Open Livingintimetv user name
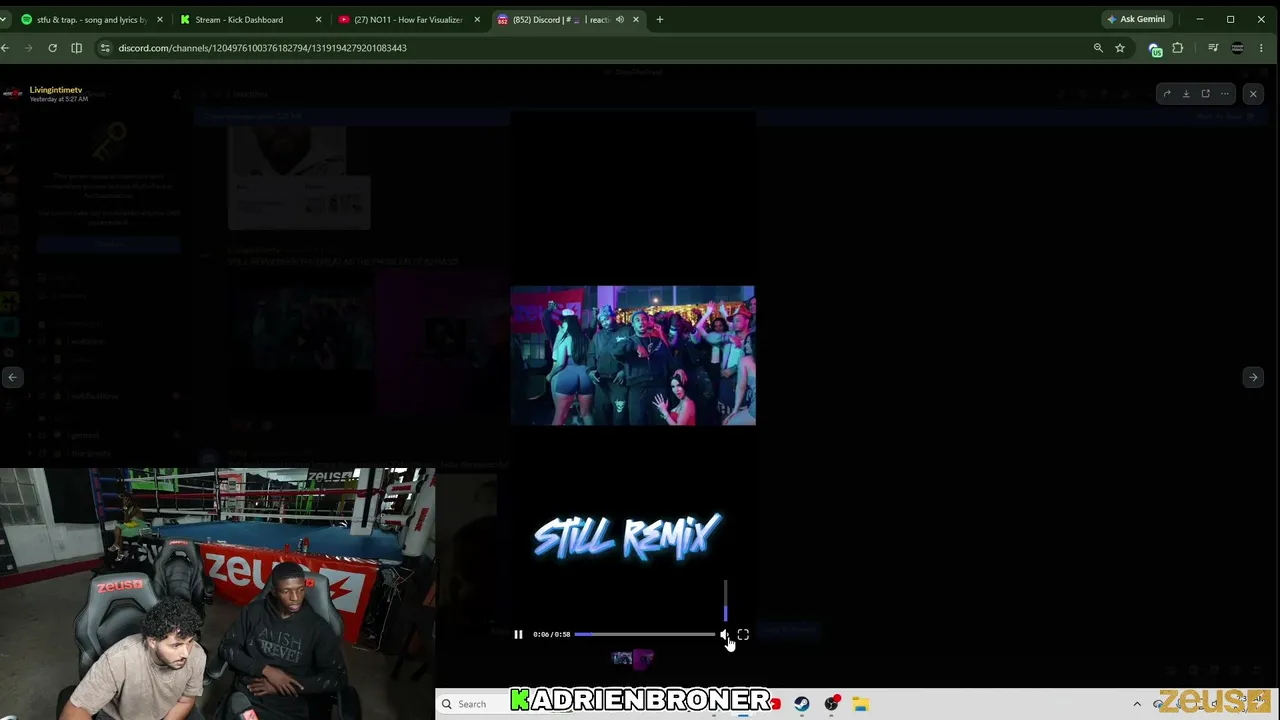This screenshot has width=1280, height=720. coord(56,90)
